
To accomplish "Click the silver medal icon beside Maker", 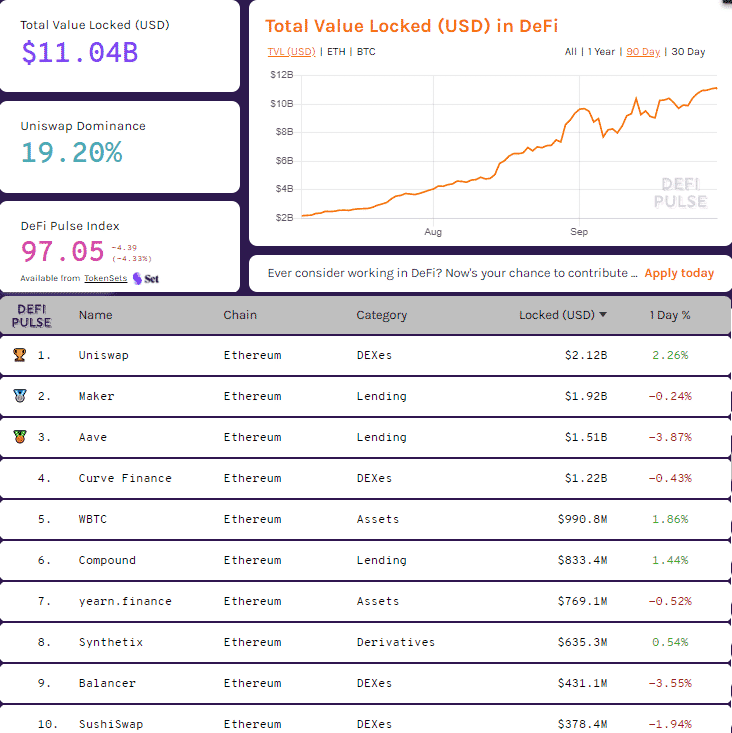I will [19, 395].
